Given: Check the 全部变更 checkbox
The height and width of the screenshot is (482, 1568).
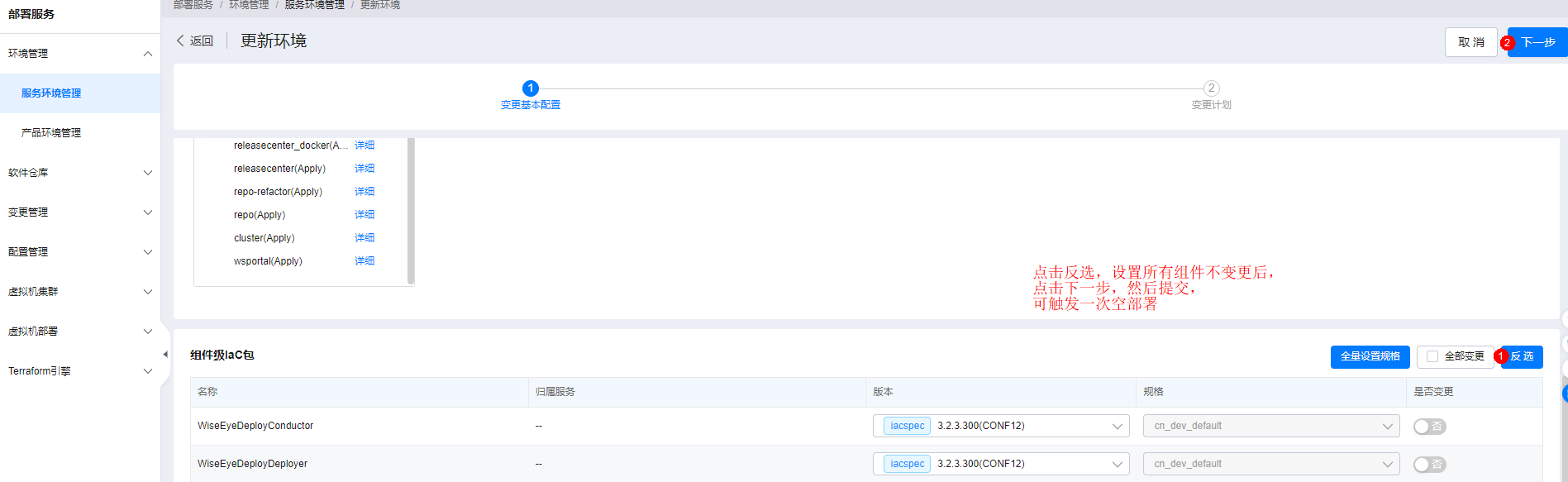Looking at the screenshot, I should (1432, 356).
